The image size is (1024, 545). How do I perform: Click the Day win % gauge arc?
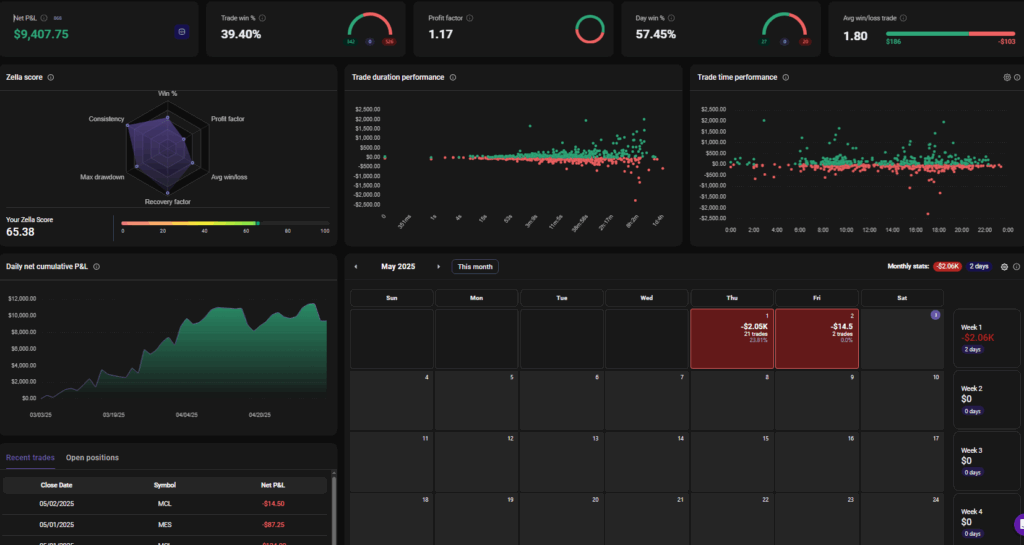click(784, 24)
